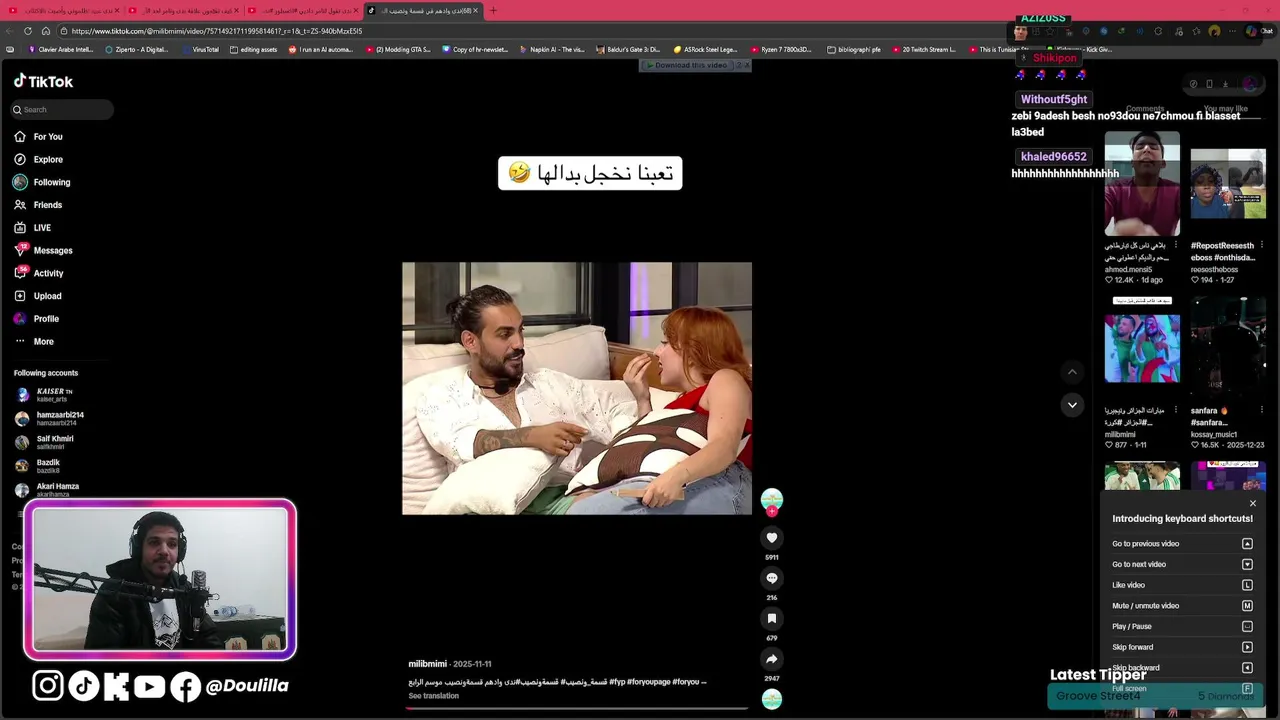This screenshot has width=1280, height=720.
Task: Open VirusTotal bookmark
Action: click(200, 49)
